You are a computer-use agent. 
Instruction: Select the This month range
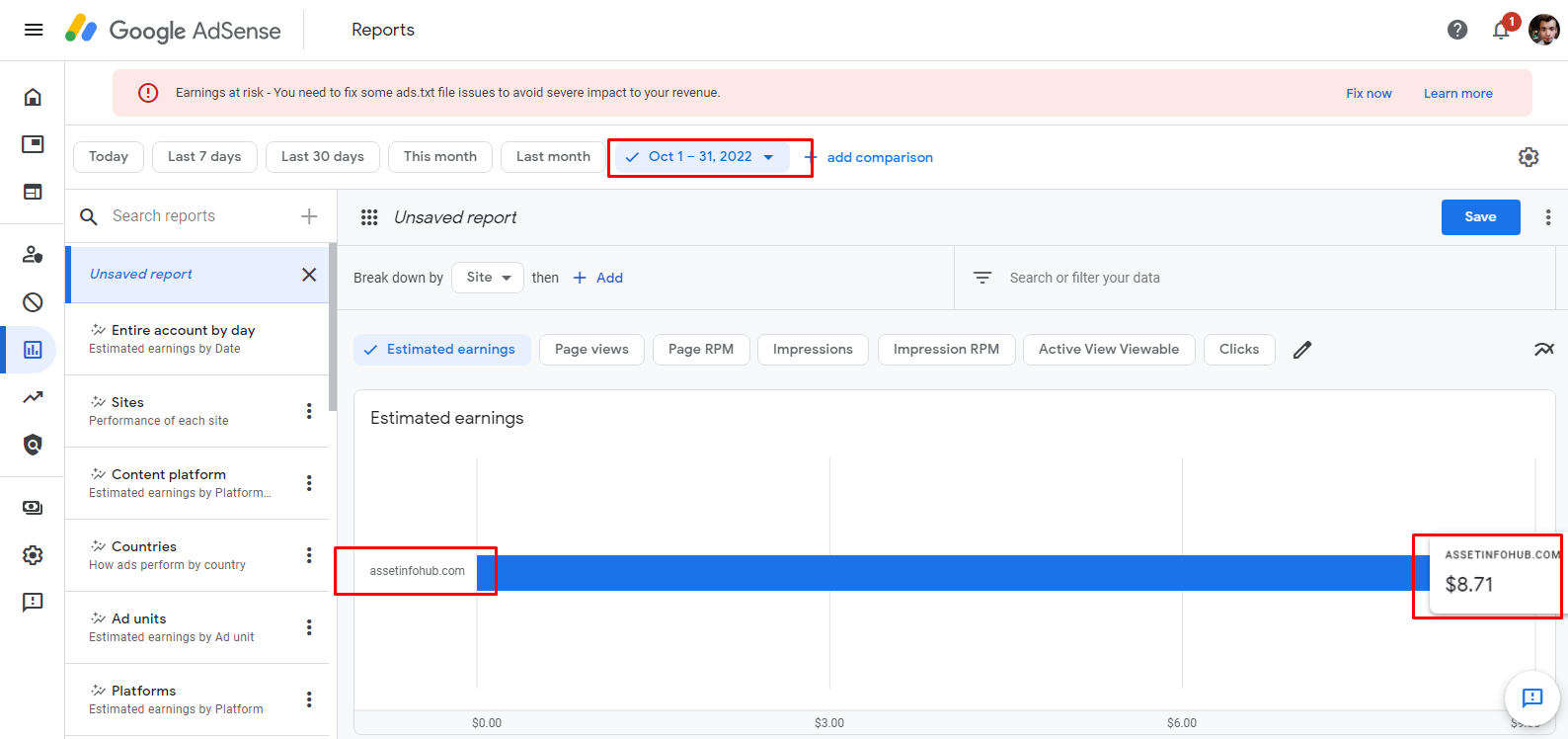(x=440, y=157)
